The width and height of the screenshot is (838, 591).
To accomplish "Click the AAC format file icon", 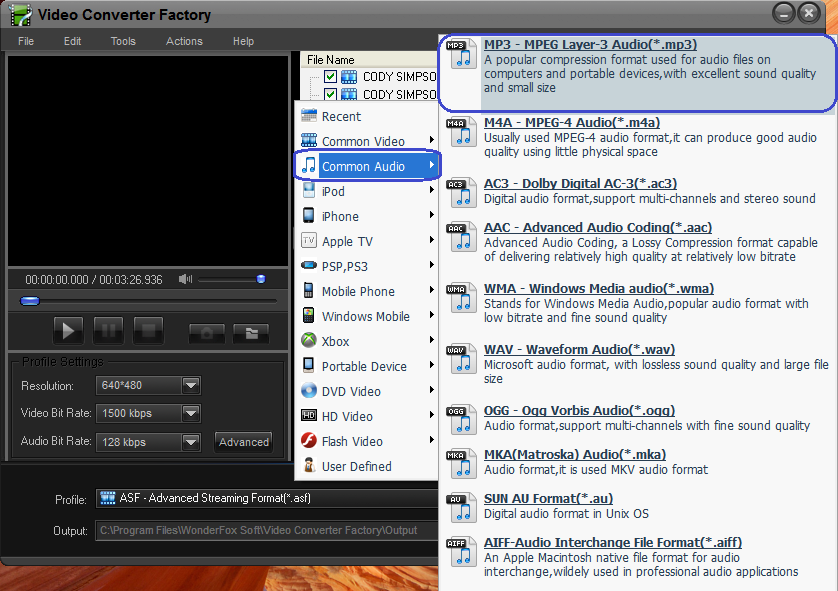I will click(462, 237).
